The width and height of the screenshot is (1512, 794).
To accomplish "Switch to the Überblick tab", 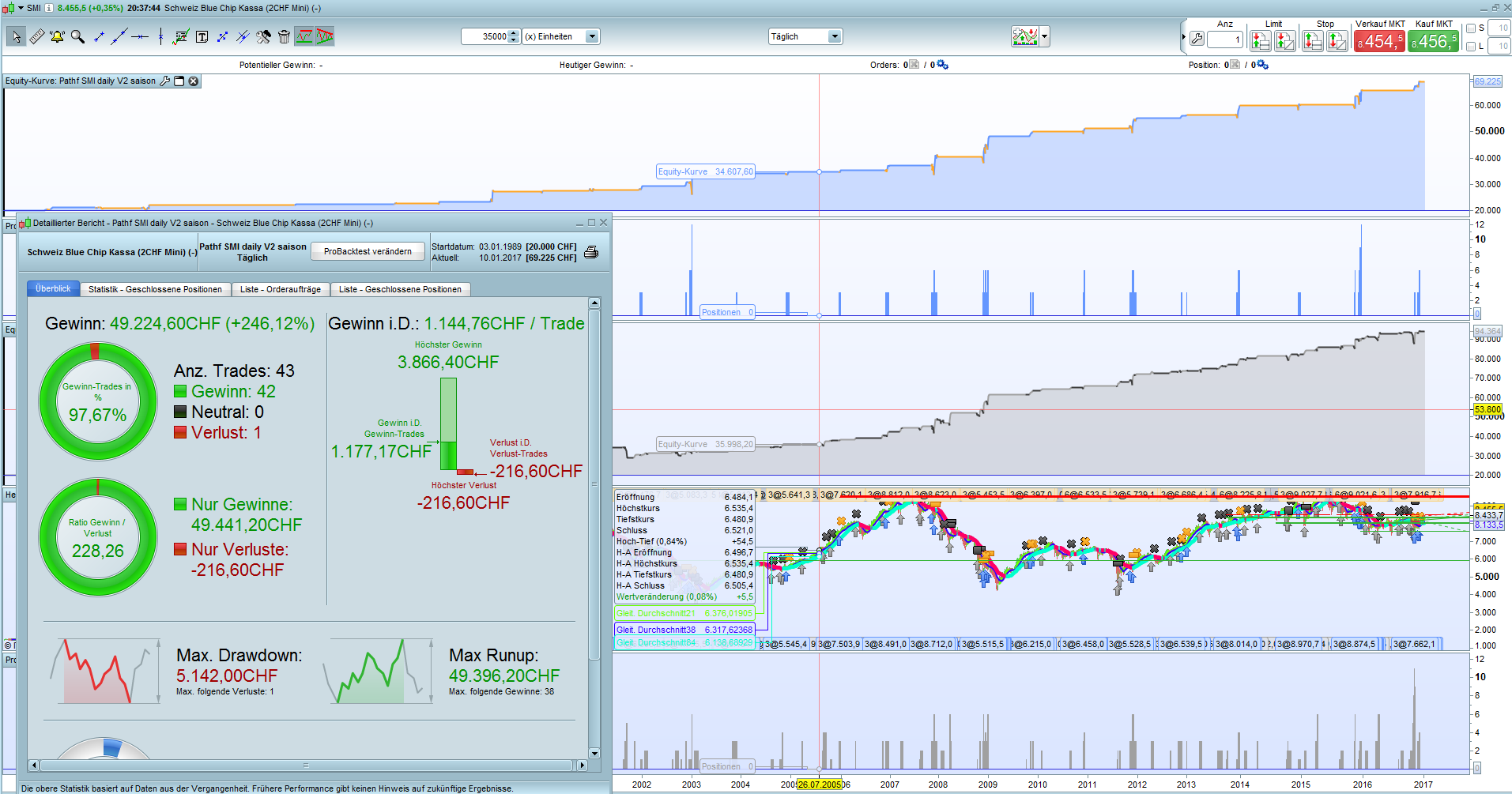I will click(53, 288).
